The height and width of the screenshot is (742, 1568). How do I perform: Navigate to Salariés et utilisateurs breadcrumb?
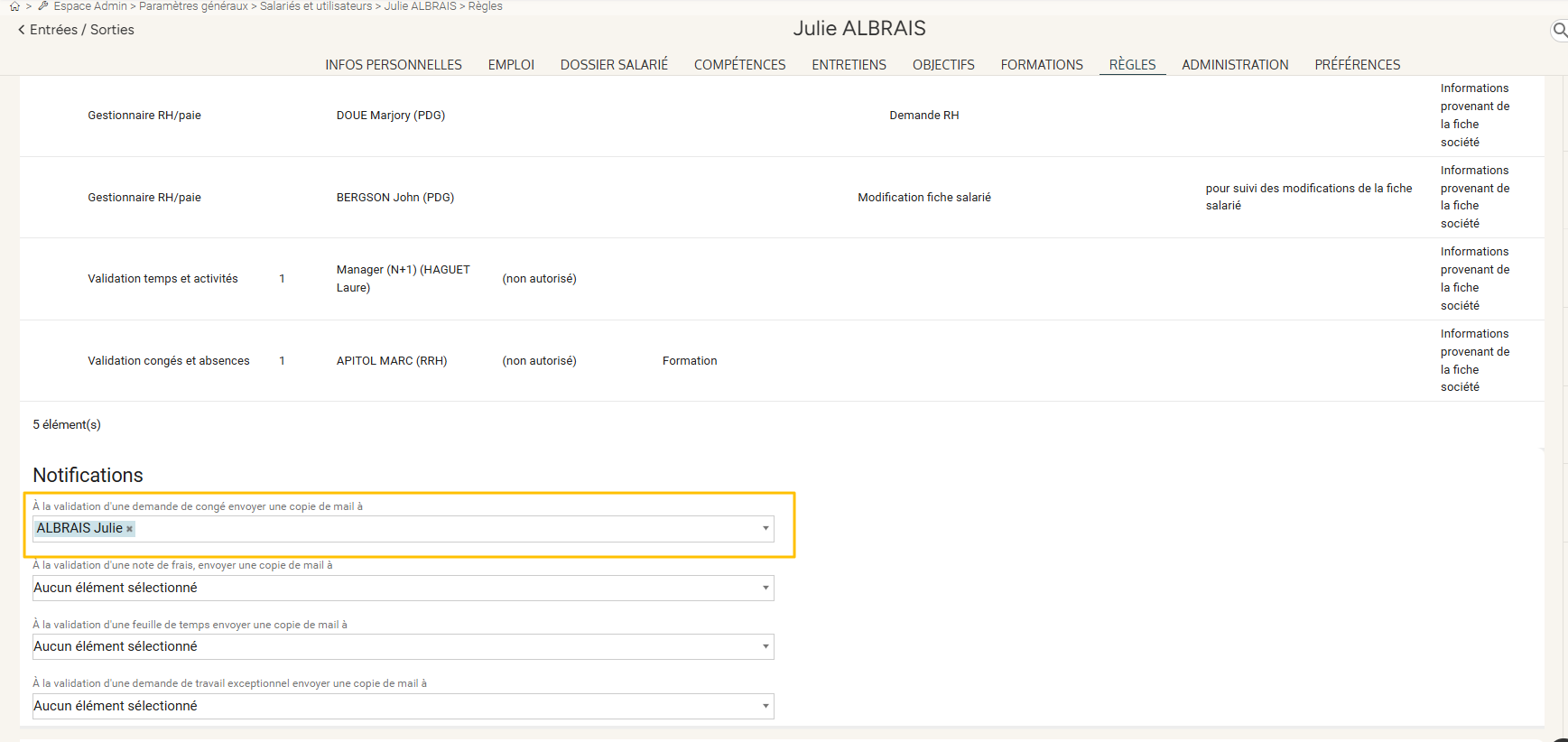tap(316, 6)
